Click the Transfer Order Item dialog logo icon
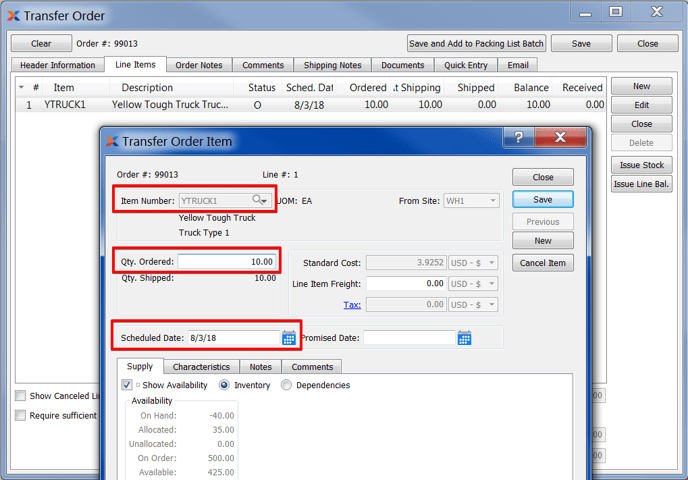The height and width of the screenshot is (480, 688). [112, 141]
